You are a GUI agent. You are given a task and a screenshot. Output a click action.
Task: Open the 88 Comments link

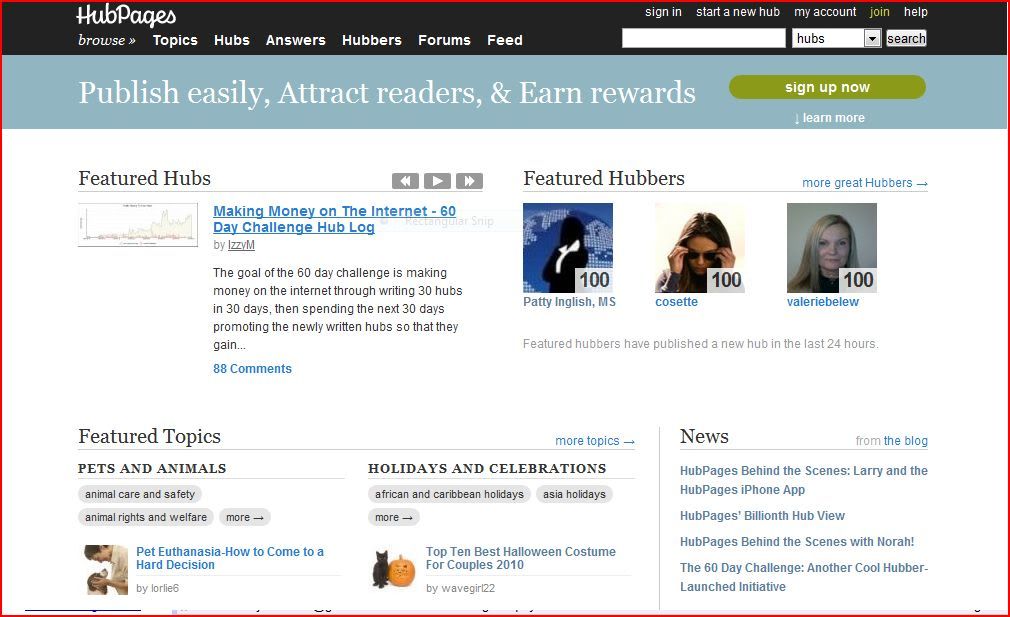click(x=252, y=368)
